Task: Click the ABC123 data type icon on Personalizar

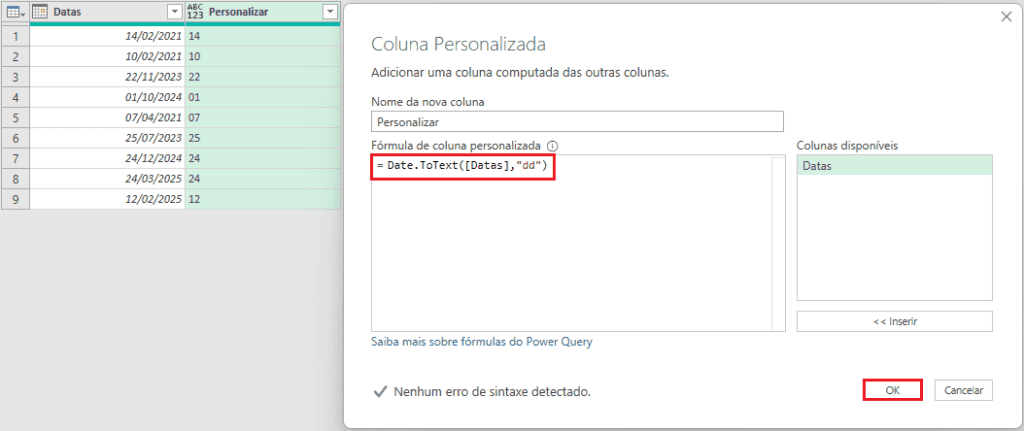Action: 195,12
